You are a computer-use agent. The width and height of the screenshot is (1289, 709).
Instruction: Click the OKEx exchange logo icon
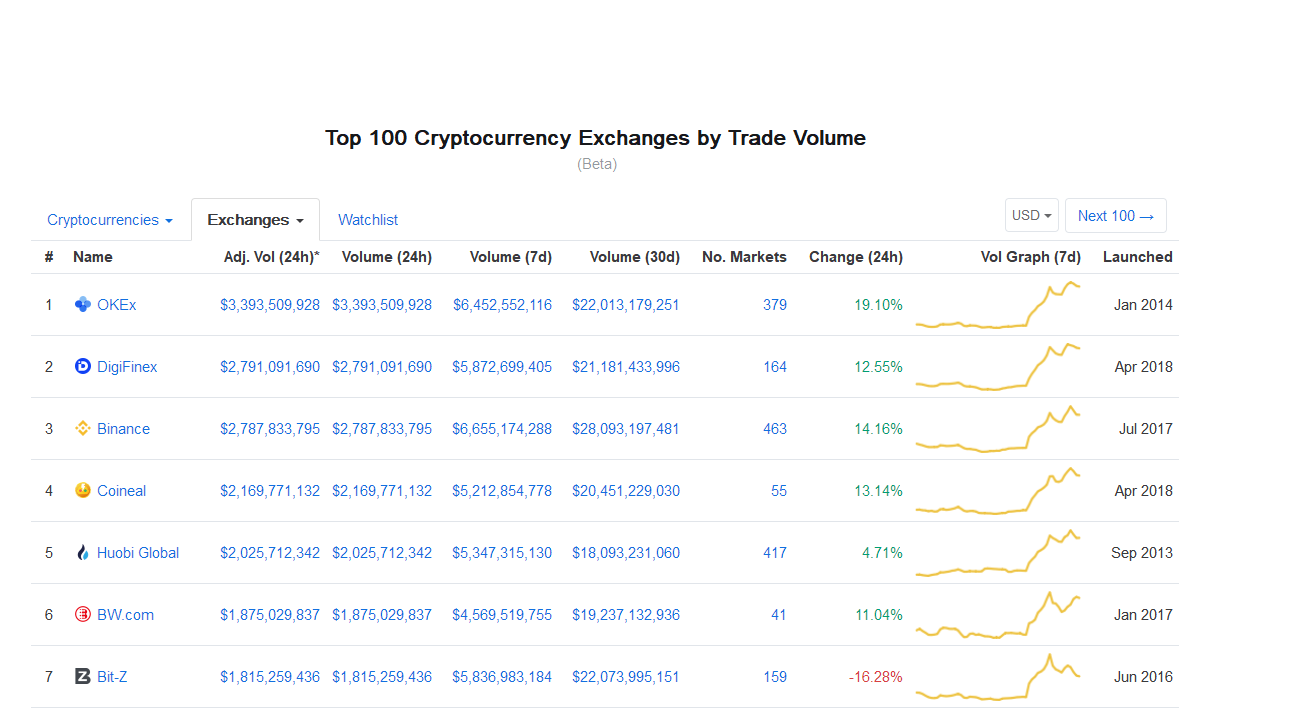(x=83, y=305)
